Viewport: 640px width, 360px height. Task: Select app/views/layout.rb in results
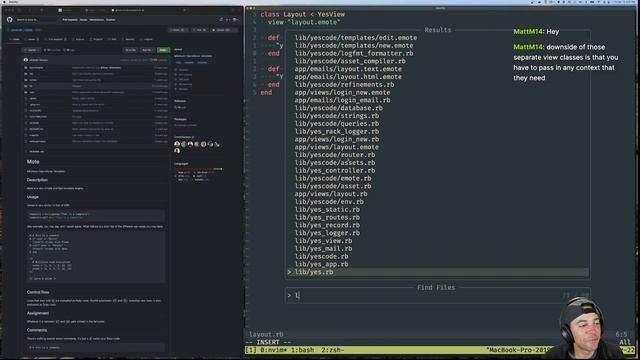click(x=331, y=194)
